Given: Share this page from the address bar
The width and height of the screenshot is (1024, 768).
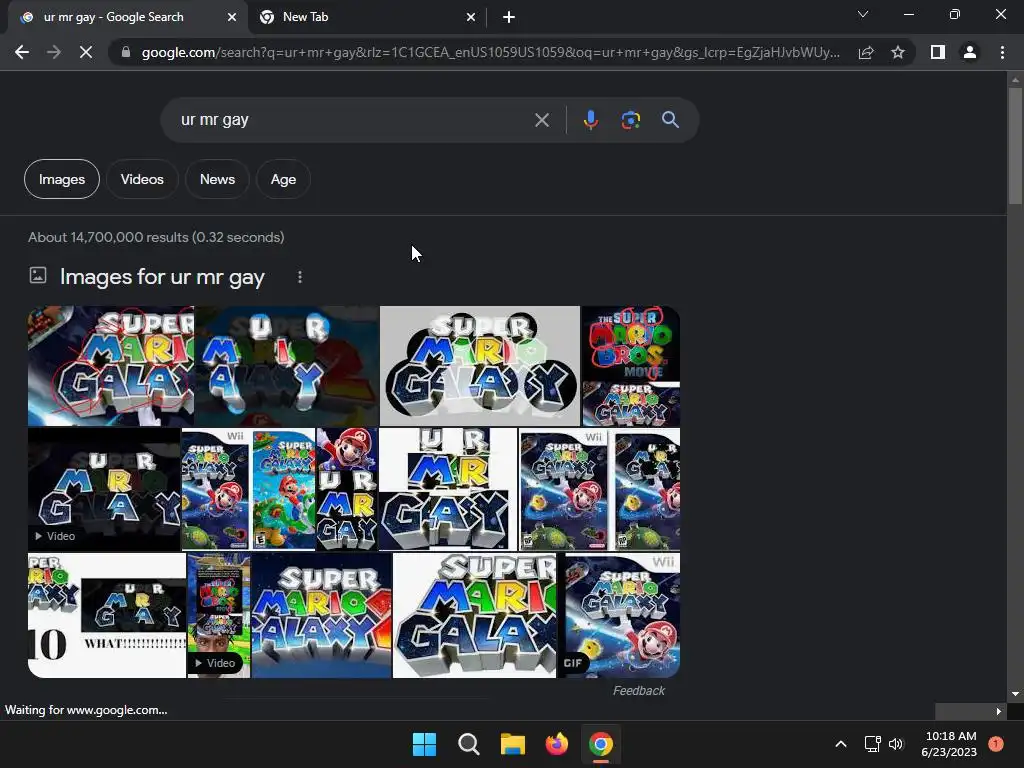Looking at the screenshot, I should (866, 52).
